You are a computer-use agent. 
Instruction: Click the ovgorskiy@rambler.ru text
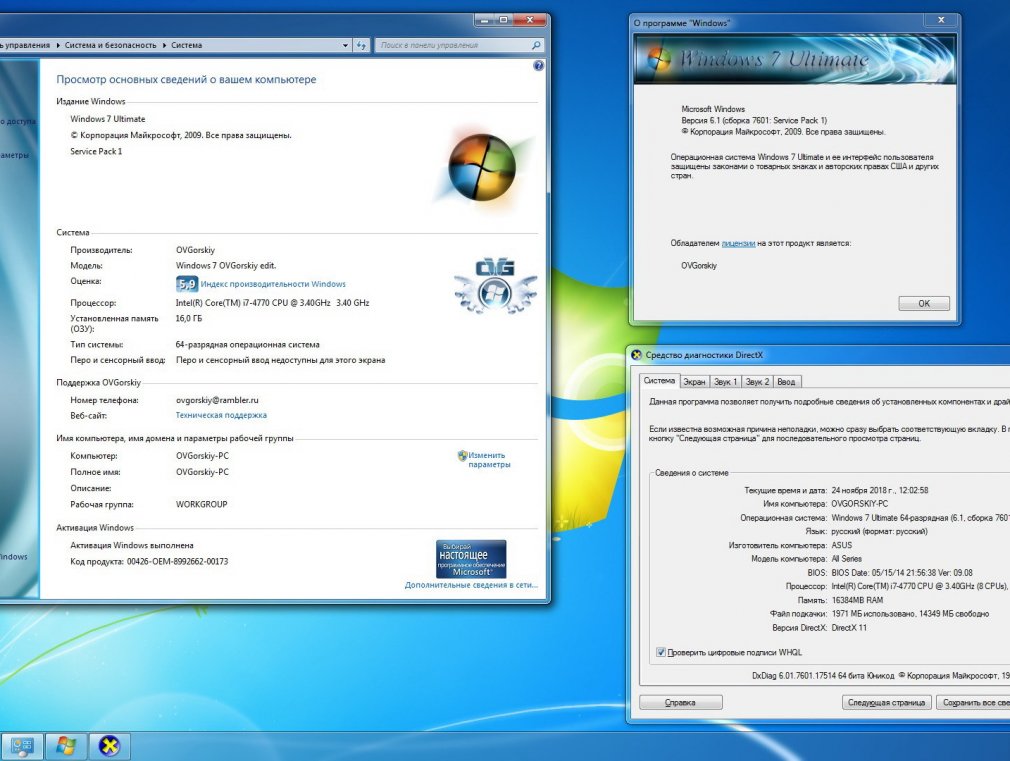(217, 400)
